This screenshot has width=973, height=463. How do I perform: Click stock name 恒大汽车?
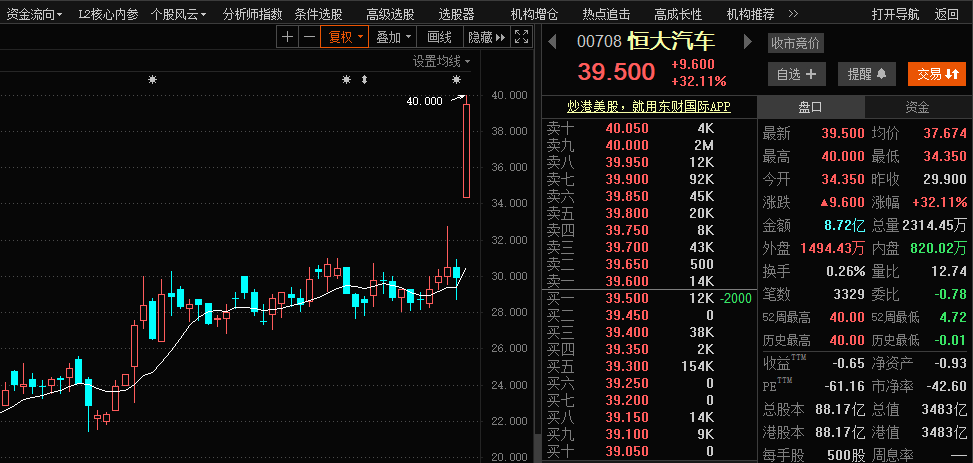672,42
